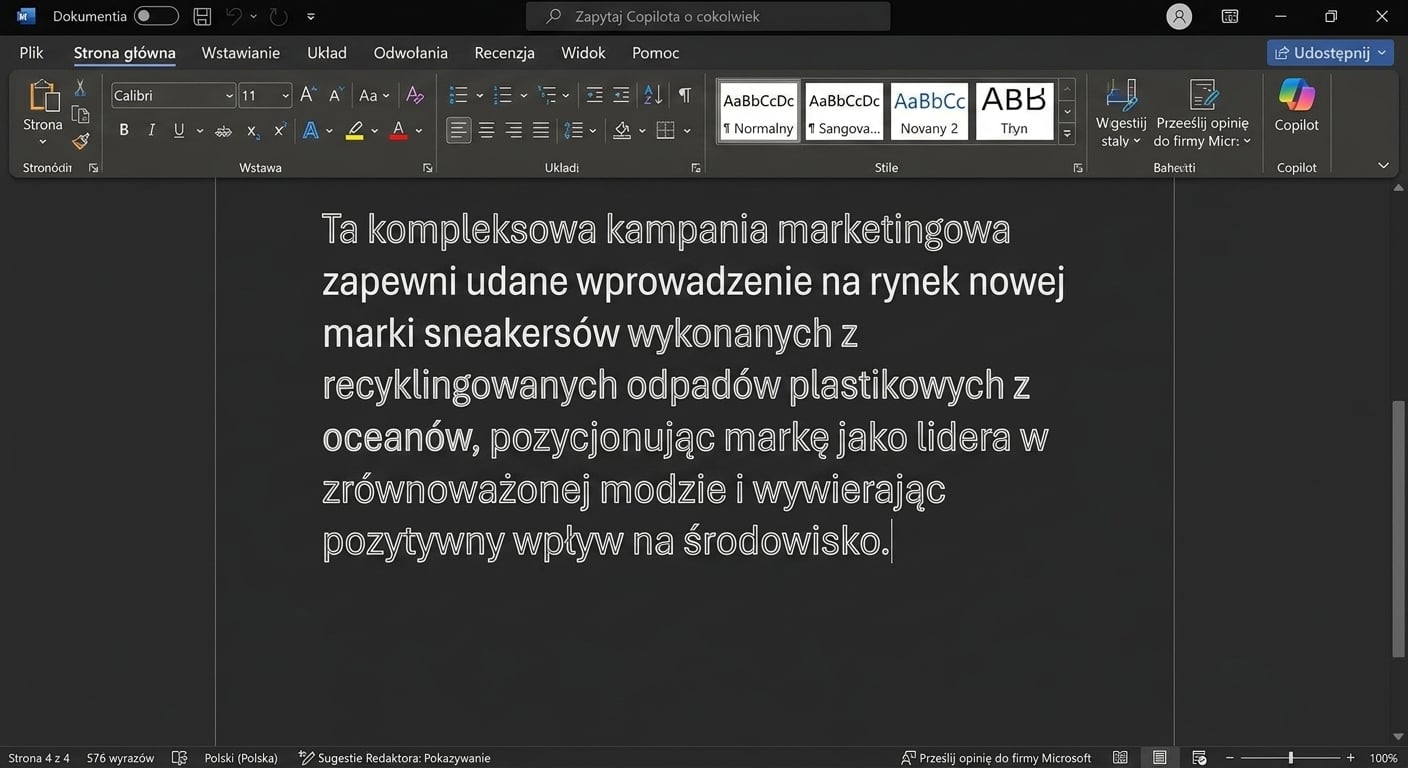Toggle paragraph marks pilcrow display

pos(684,95)
